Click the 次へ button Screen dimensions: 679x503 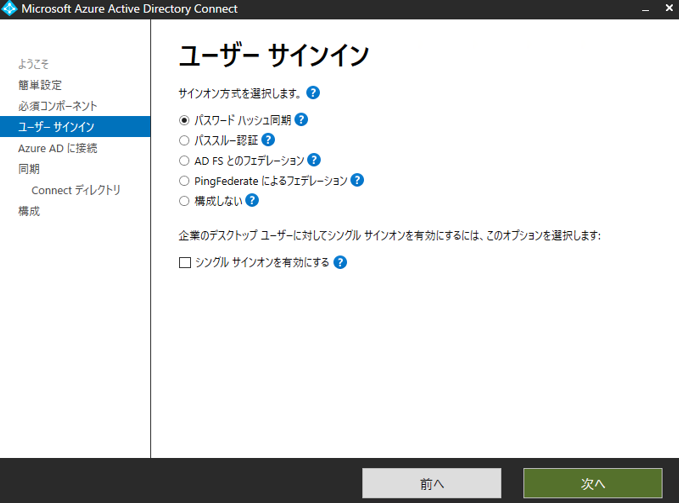(x=593, y=483)
